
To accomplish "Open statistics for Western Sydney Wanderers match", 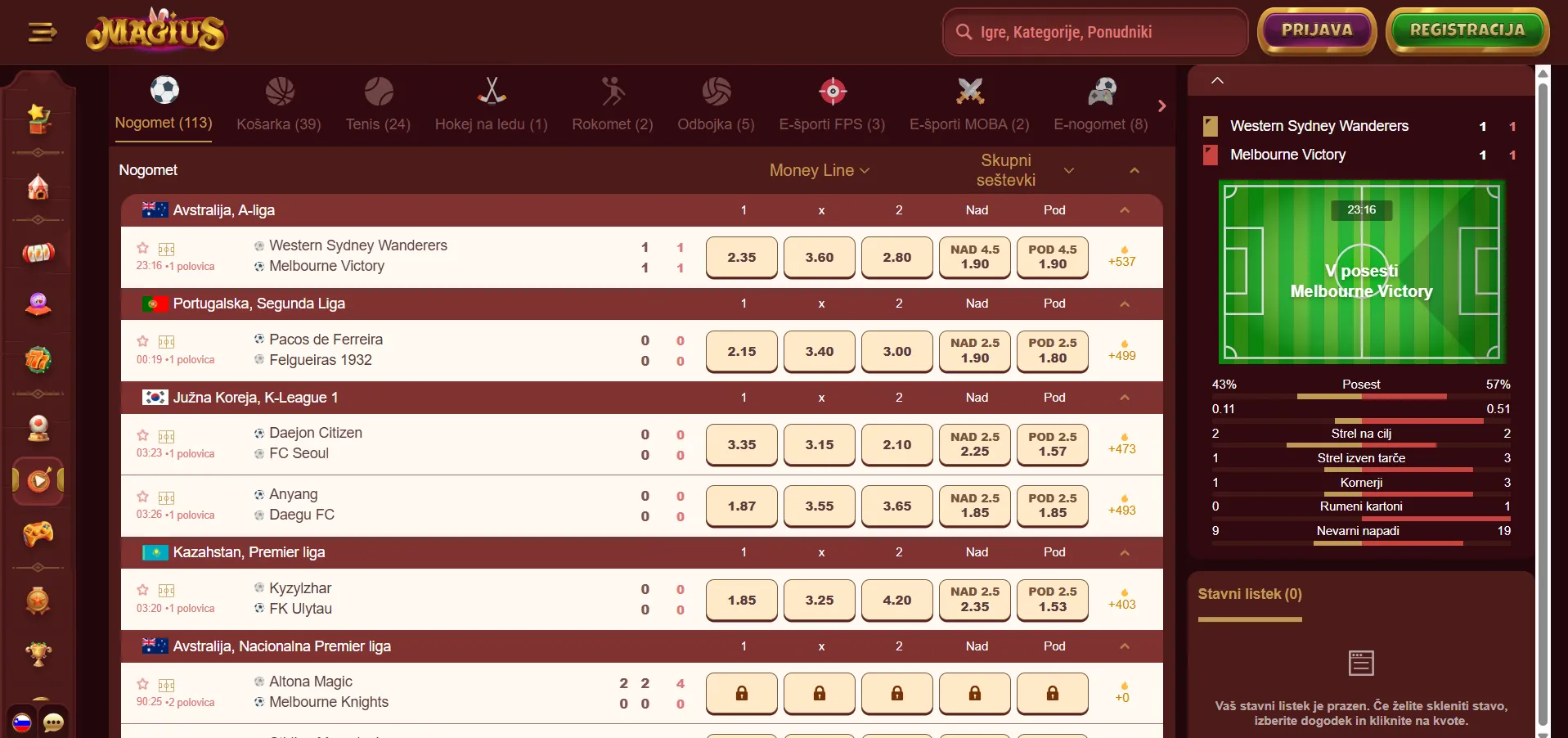I will pos(167,249).
